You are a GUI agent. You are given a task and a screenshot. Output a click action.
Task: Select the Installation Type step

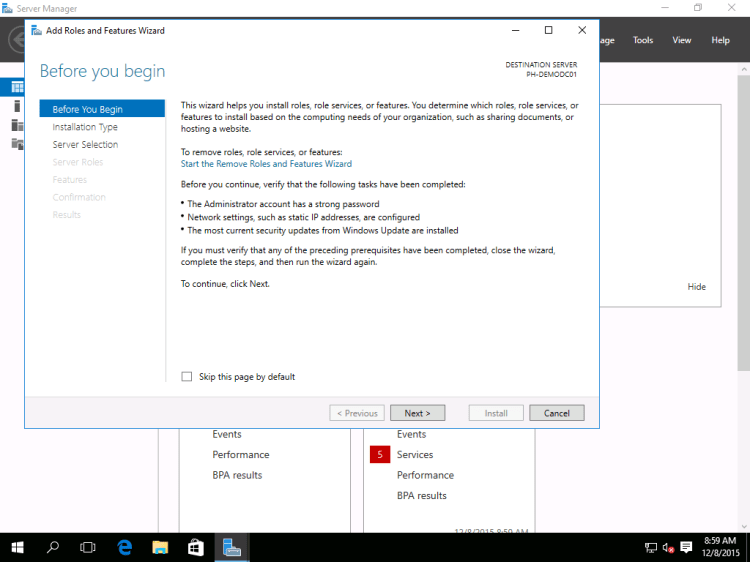[x=85, y=127]
